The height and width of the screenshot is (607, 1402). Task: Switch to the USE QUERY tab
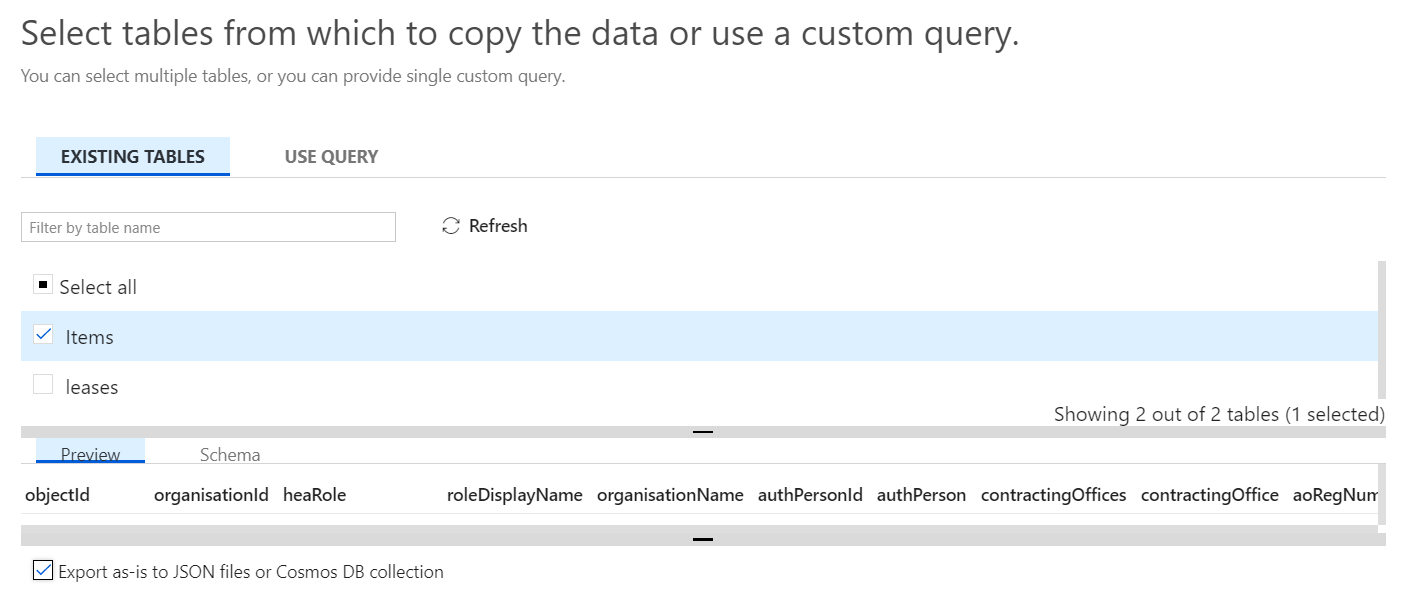[x=331, y=157]
